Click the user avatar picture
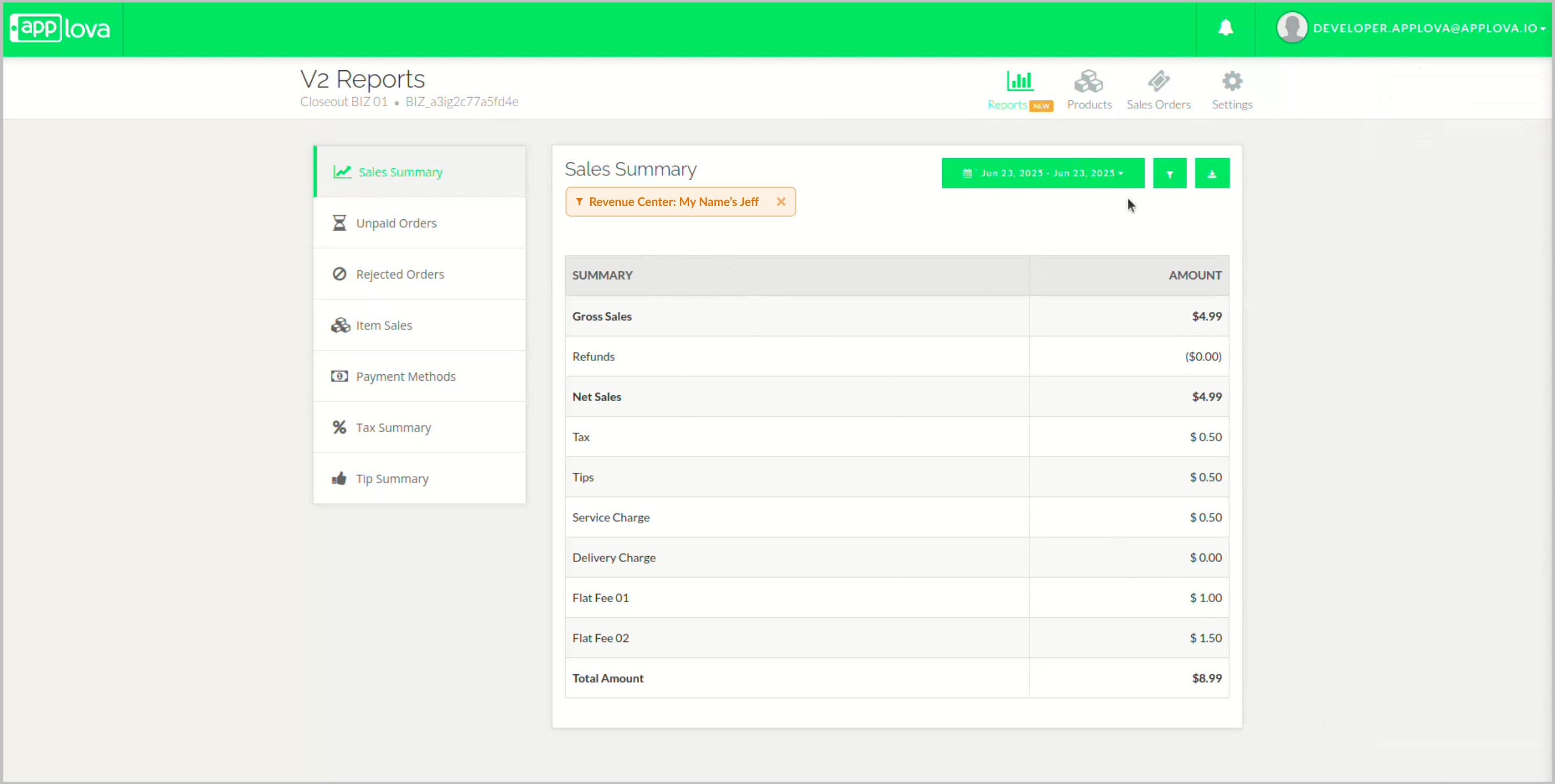1555x784 pixels. [x=1292, y=28]
